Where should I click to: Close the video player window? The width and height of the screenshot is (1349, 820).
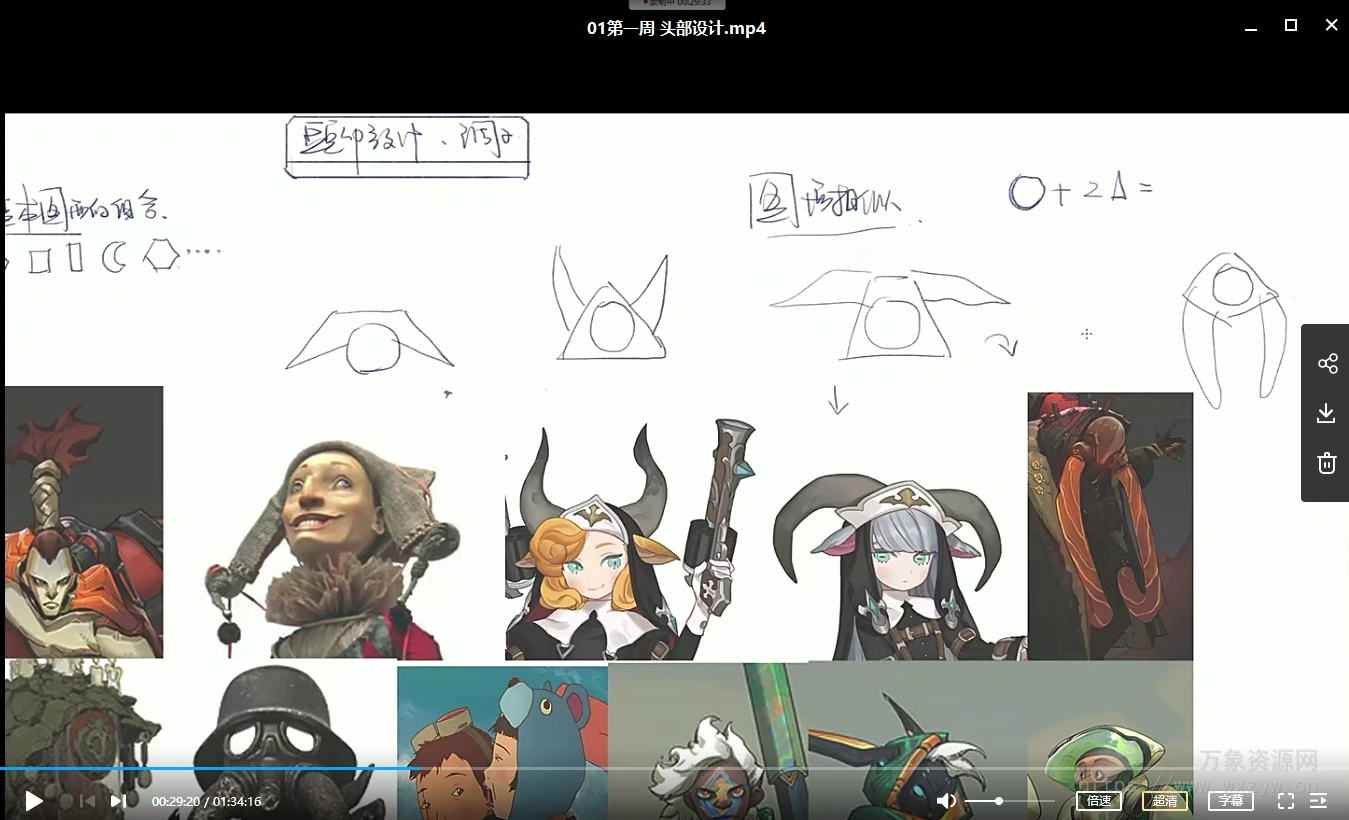1331,26
